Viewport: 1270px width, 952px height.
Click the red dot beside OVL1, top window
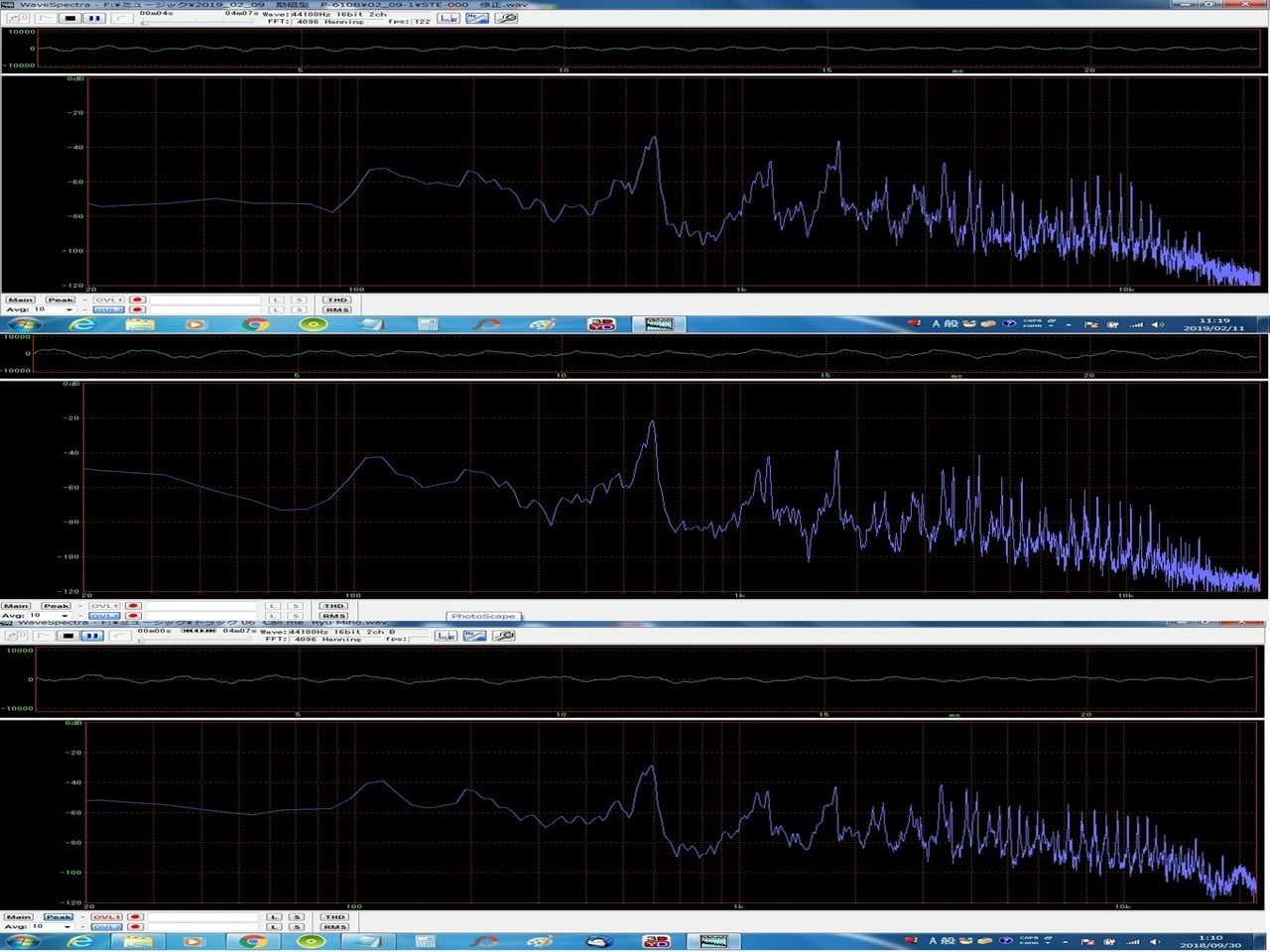(x=137, y=299)
